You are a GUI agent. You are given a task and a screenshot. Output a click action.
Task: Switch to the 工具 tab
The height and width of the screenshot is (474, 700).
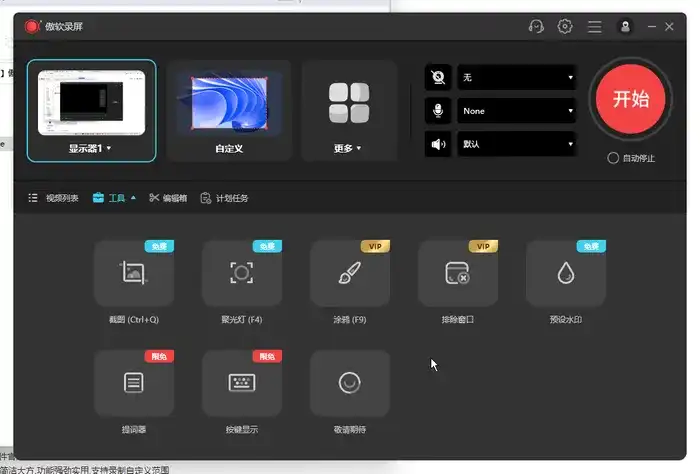(109, 198)
